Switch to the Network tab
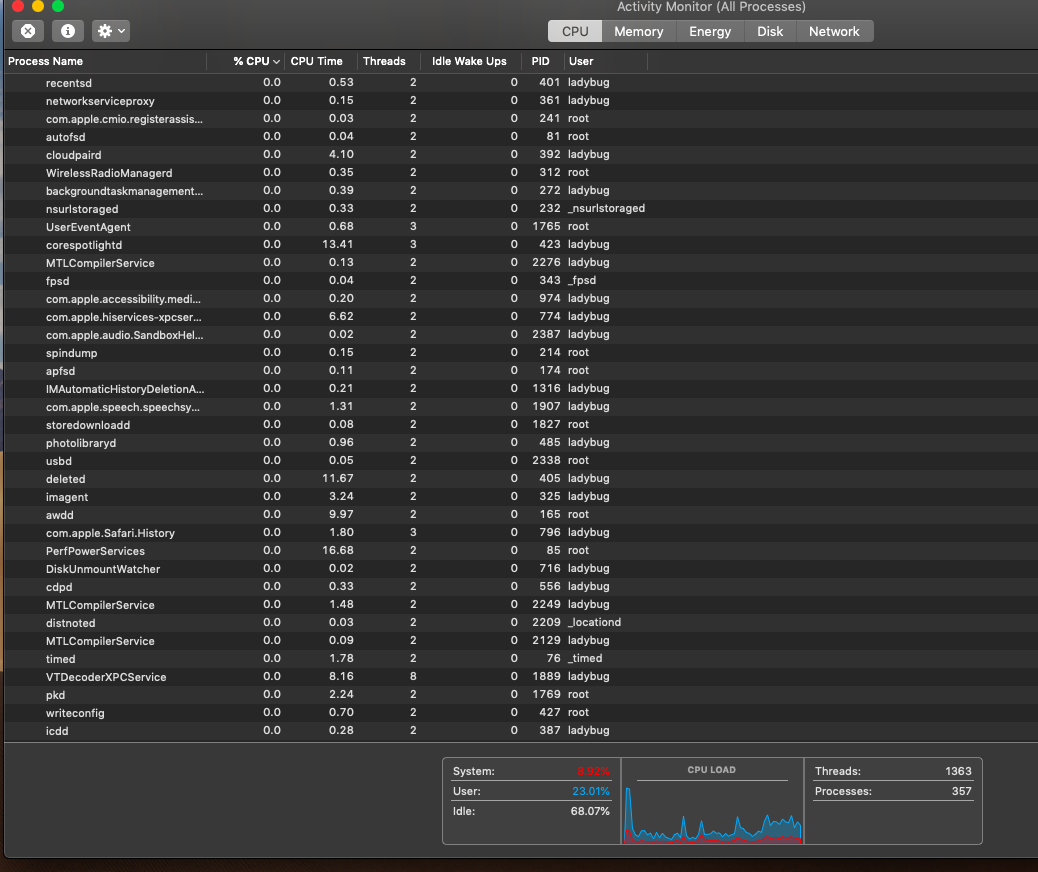This screenshot has width=1038, height=872. [x=834, y=31]
